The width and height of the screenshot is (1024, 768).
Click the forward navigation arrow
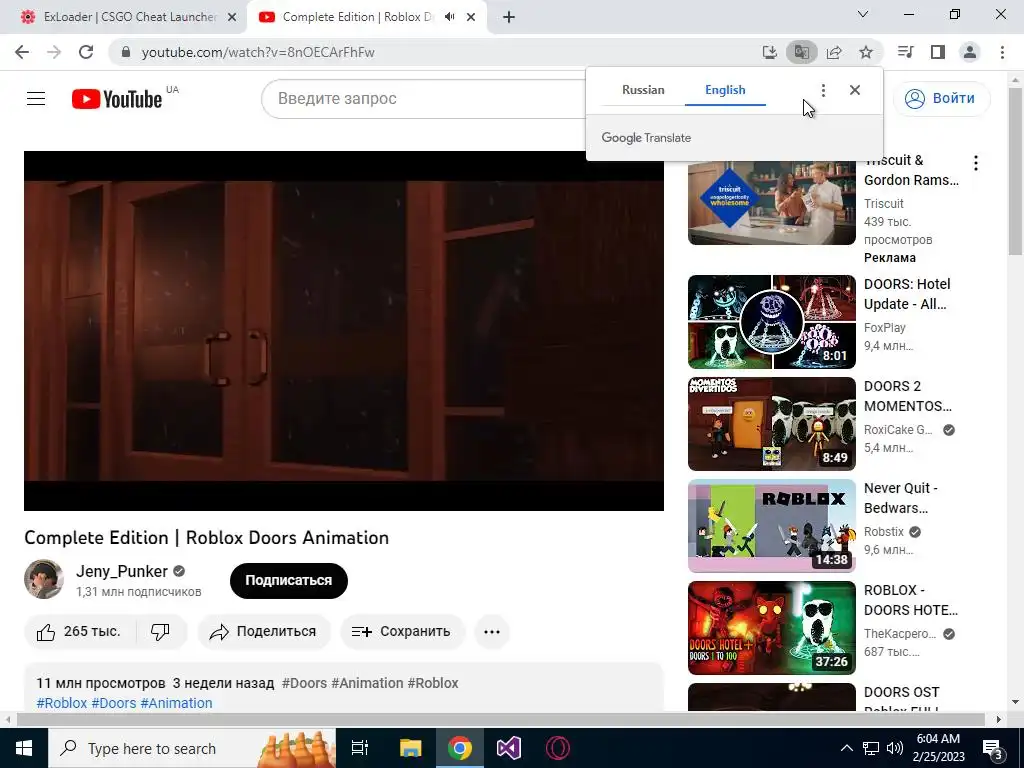point(54,52)
